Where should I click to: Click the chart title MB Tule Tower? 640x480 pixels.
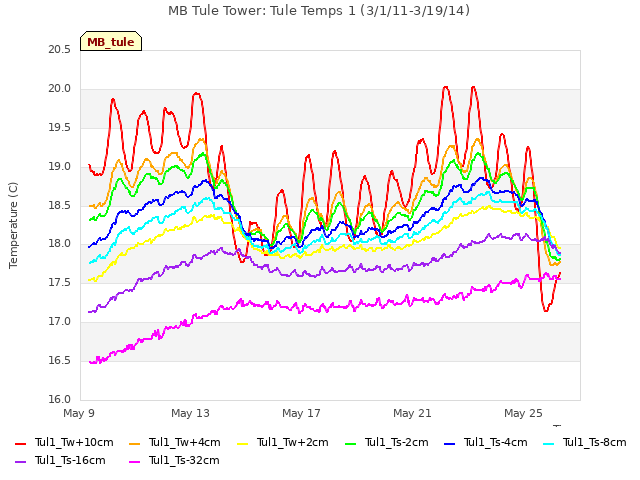tap(319, 11)
